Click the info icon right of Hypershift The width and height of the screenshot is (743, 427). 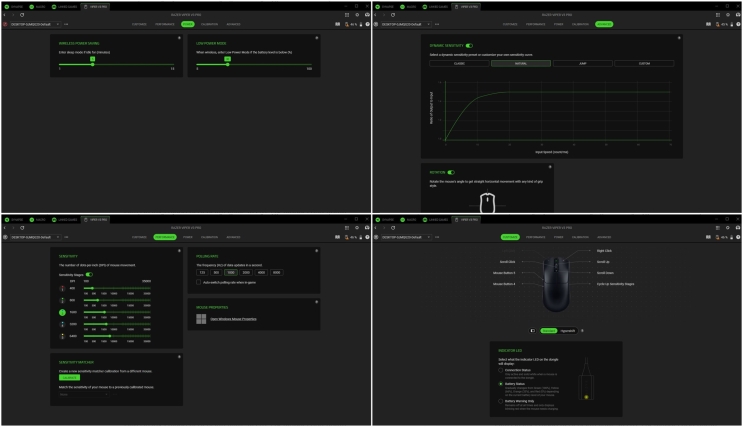(582, 331)
